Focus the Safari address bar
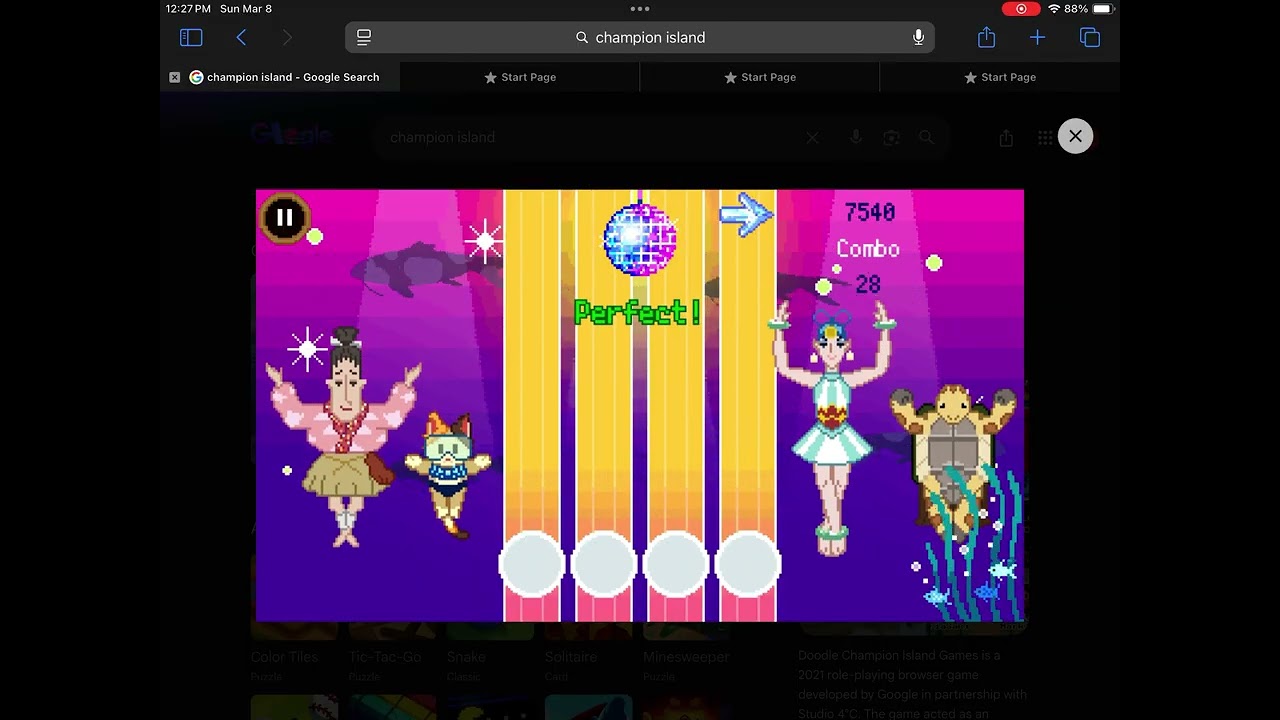The image size is (1280, 720). (x=640, y=37)
